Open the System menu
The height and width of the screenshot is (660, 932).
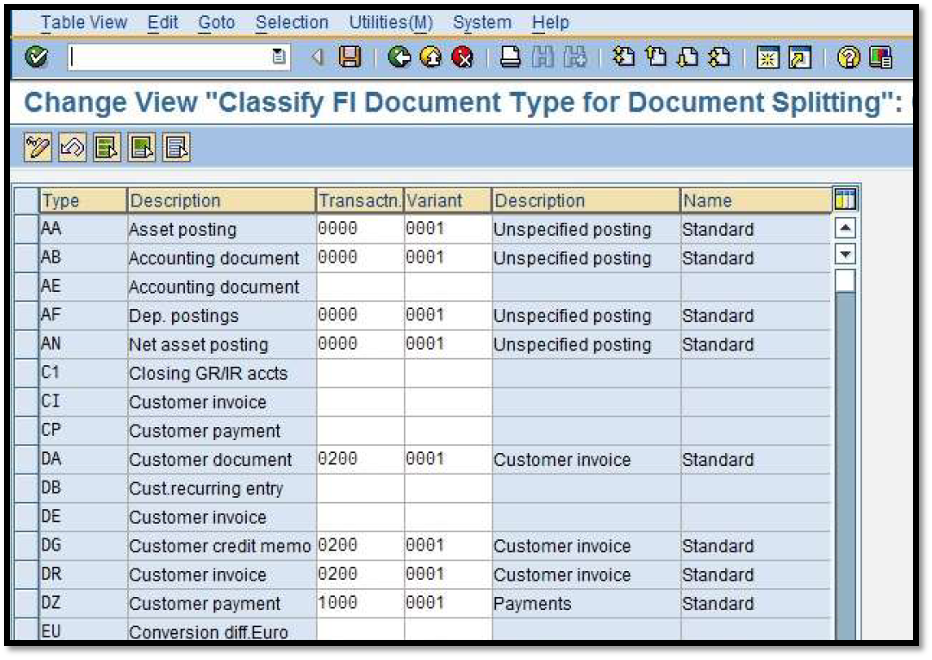[x=481, y=23]
